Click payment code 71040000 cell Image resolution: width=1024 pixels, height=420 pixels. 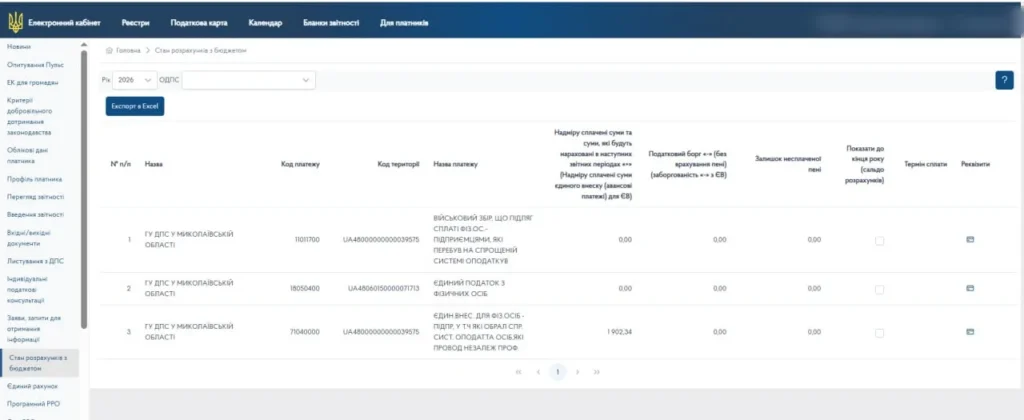[x=305, y=332]
